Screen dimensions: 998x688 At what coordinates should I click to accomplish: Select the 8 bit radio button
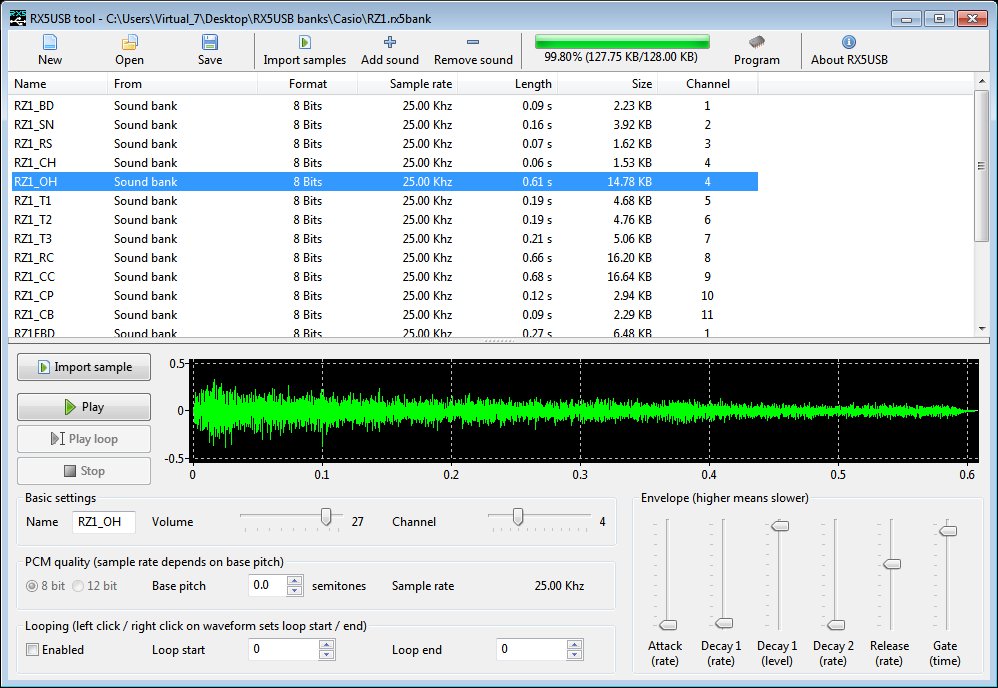(33, 586)
